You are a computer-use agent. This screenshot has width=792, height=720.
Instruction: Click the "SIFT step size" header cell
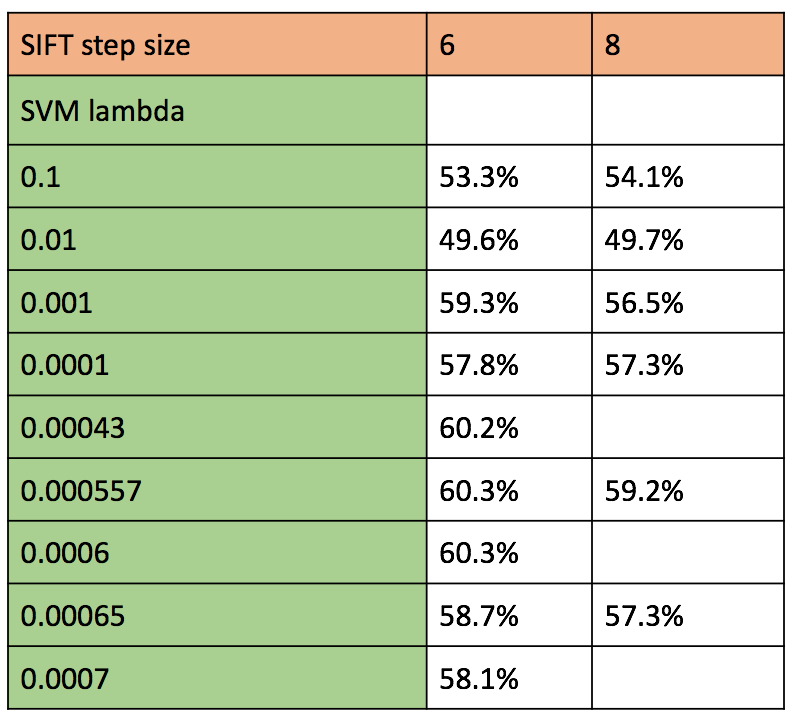coord(216,45)
